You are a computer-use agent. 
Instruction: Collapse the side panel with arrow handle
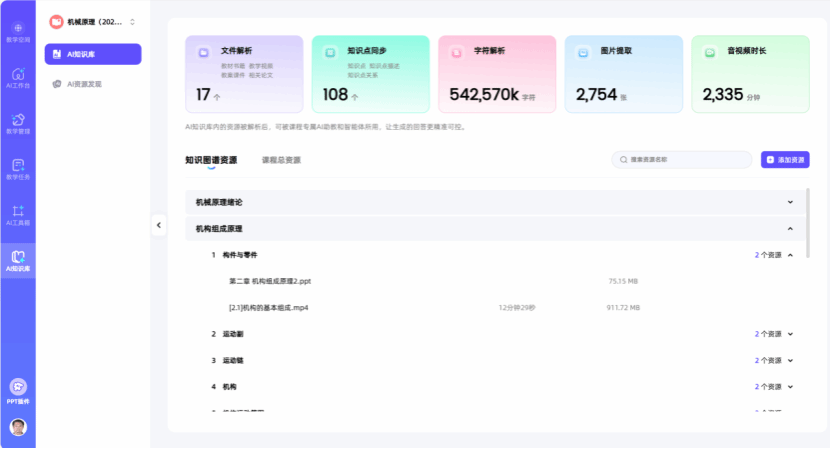(158, 225)
